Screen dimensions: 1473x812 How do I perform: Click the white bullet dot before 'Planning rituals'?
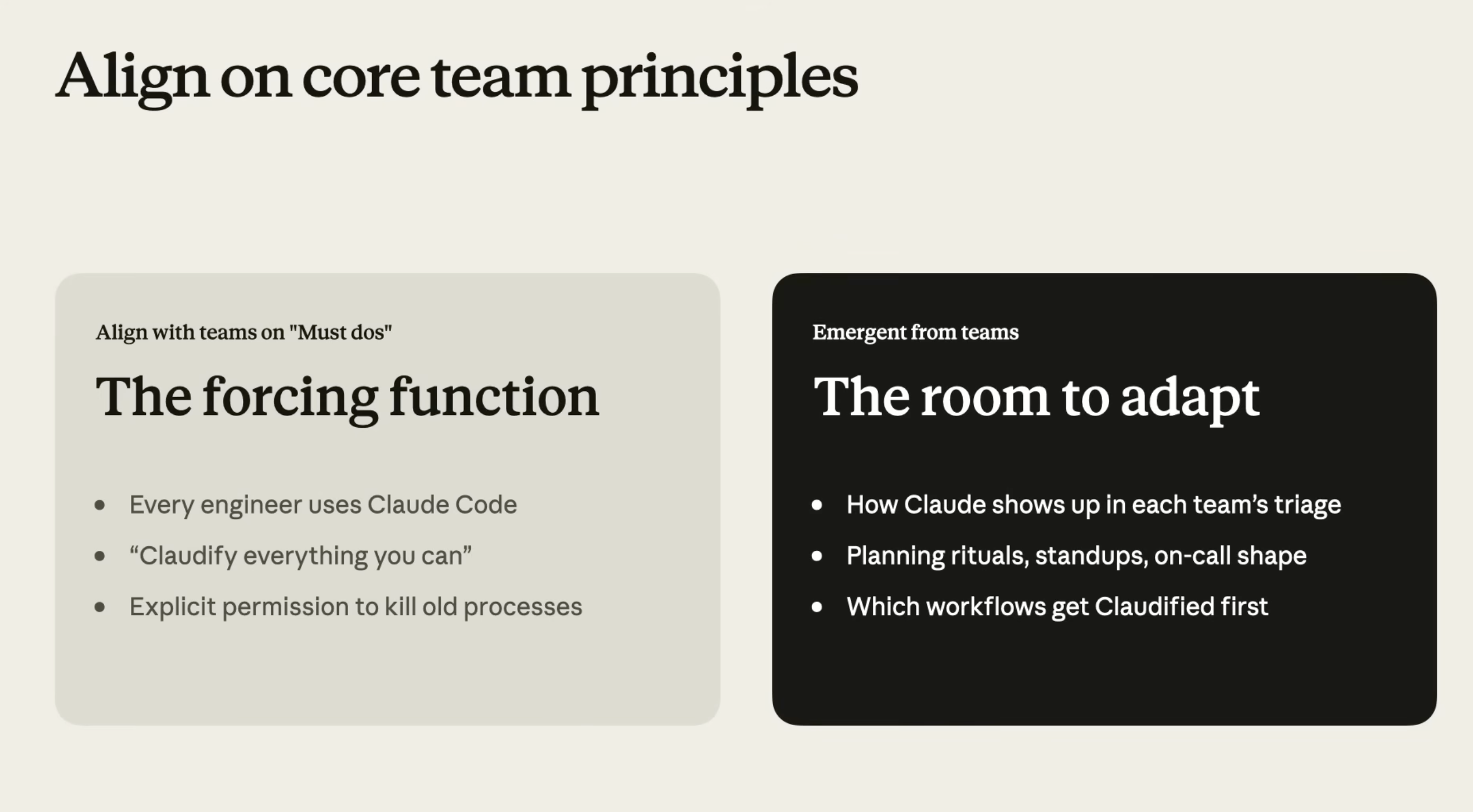[817, 556]
